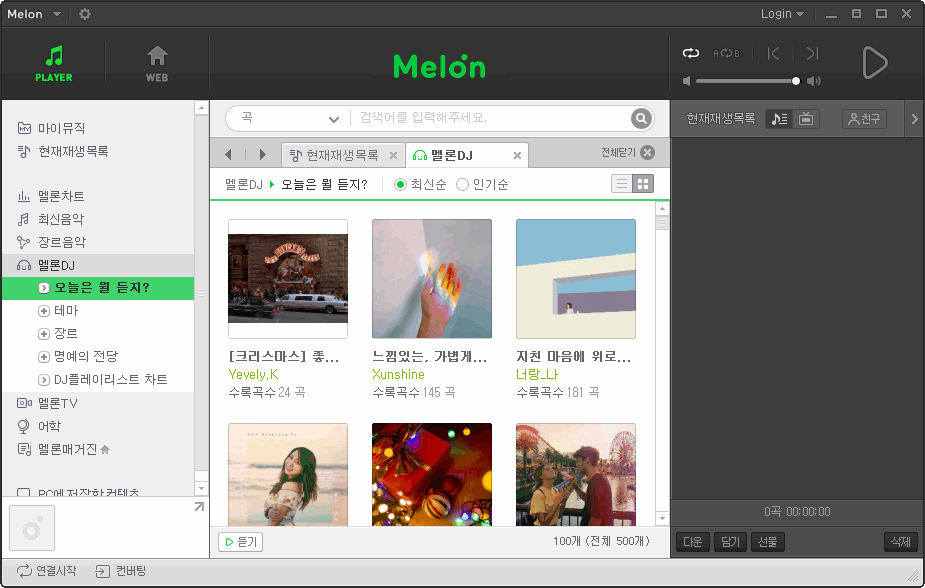
Task: Enable repeat playback mode
Action: (689, 54)
